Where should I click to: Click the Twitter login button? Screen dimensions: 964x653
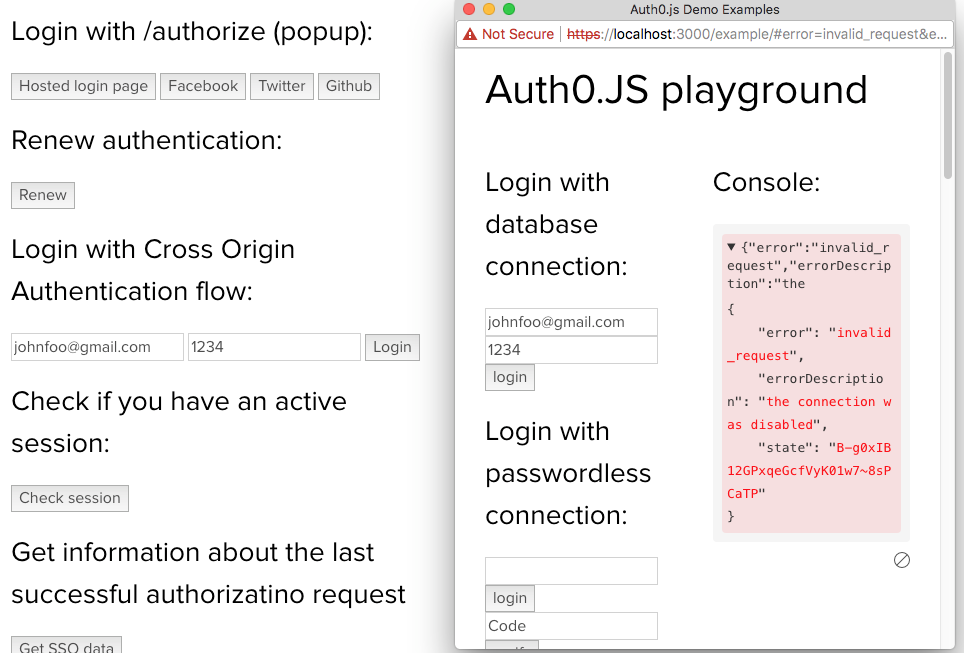point(282,86)
